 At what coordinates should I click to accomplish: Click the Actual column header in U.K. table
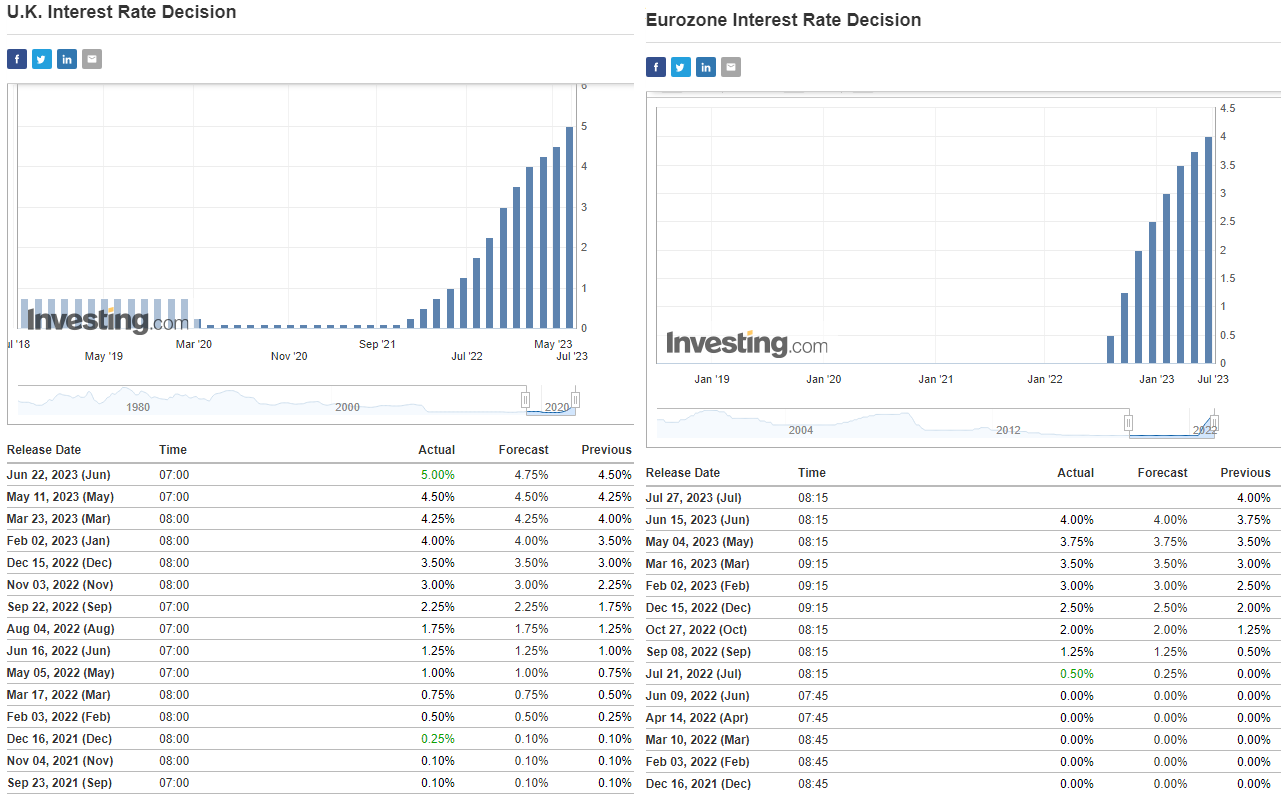(x=436, y=450)
